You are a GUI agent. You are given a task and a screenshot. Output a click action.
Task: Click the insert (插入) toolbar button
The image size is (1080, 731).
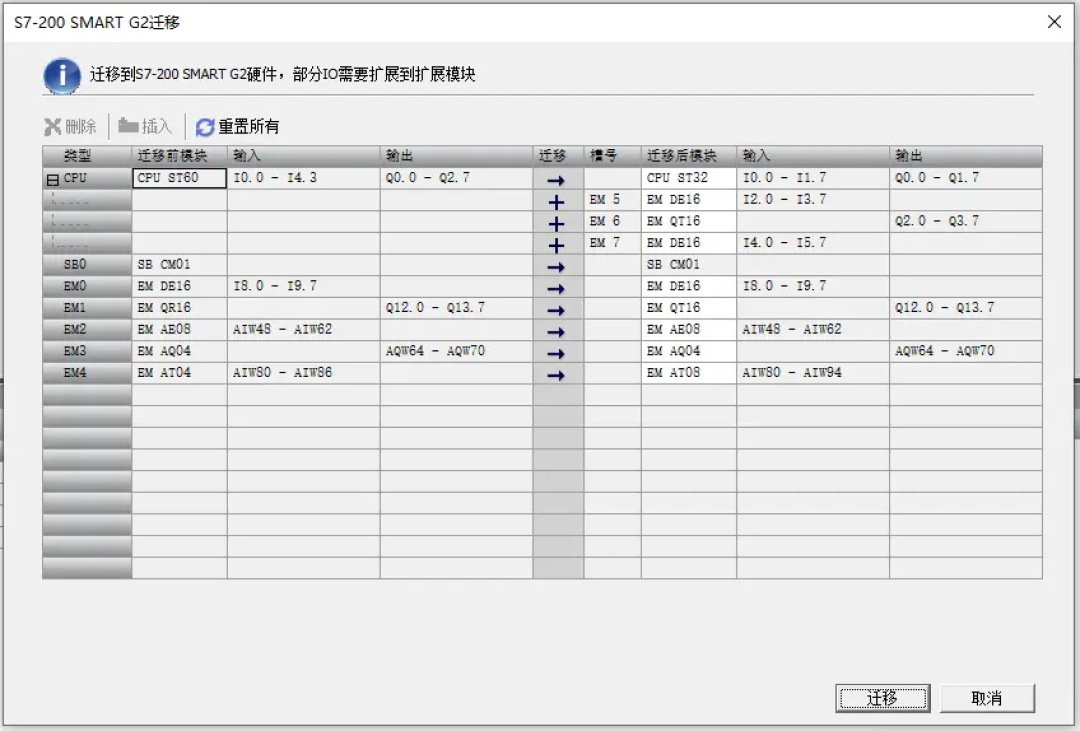pos(145,127)
